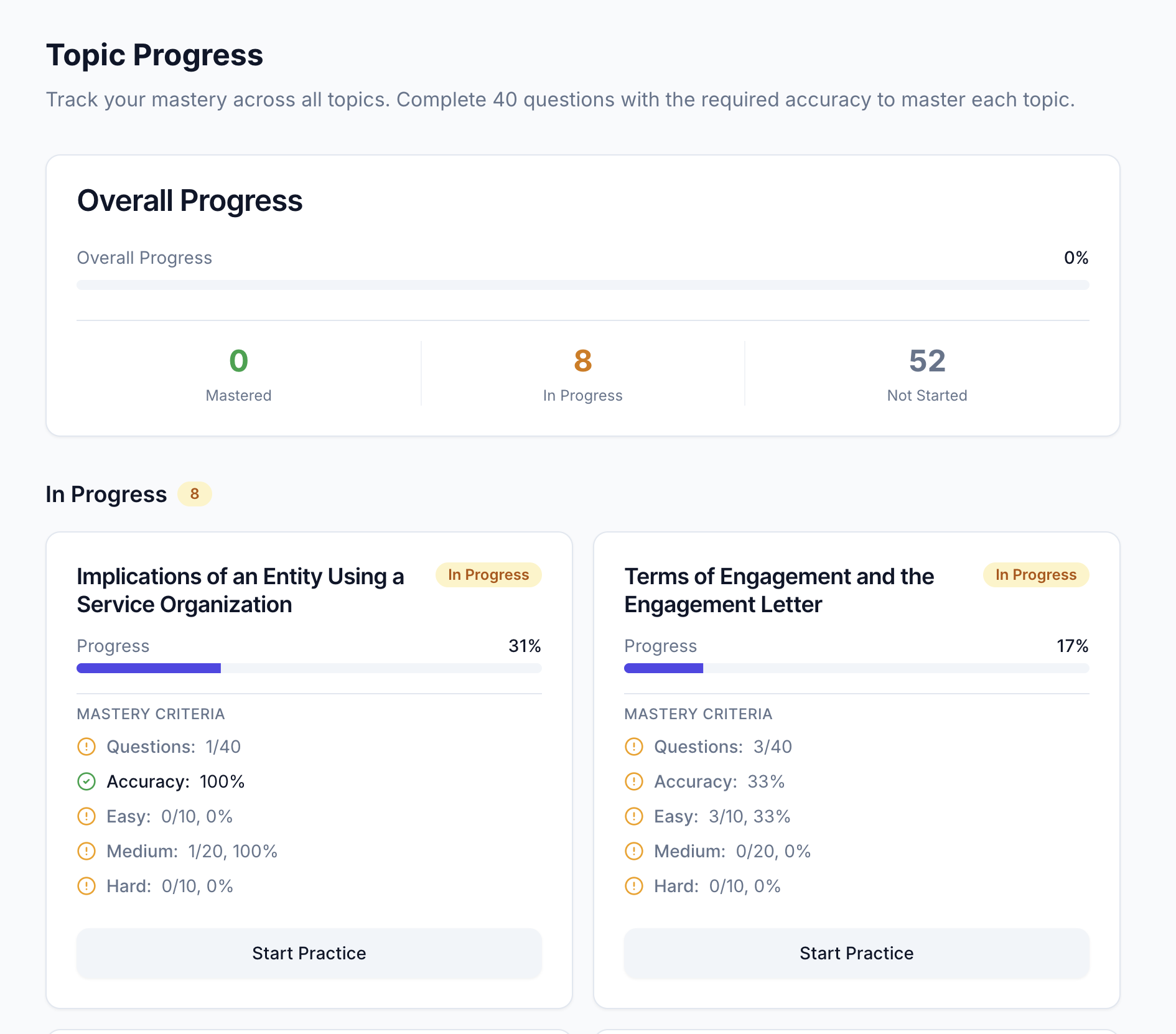Click the alert icon next to Easy 0/10
1176x1034 pixels.
click(x=86, y=816)
